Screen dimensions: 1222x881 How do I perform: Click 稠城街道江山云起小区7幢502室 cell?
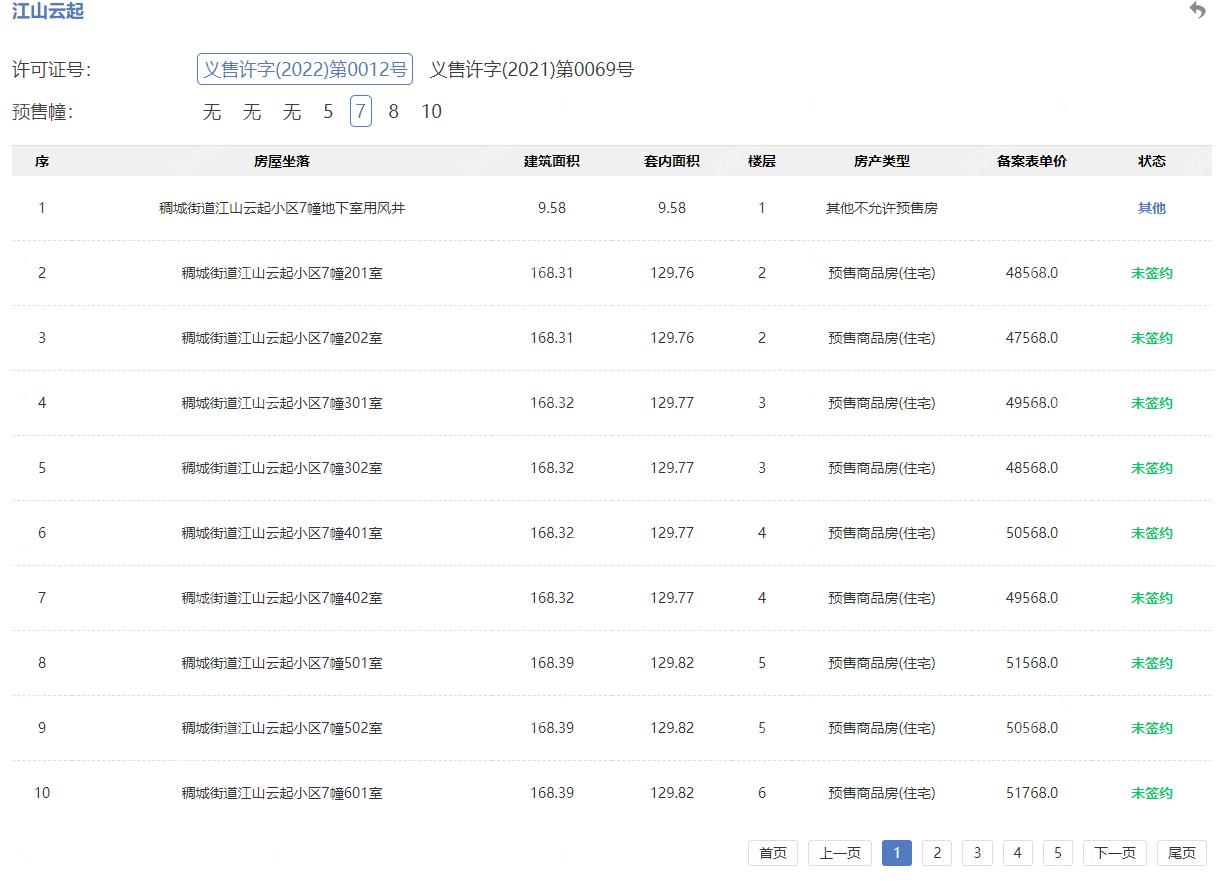click(282, 728)
